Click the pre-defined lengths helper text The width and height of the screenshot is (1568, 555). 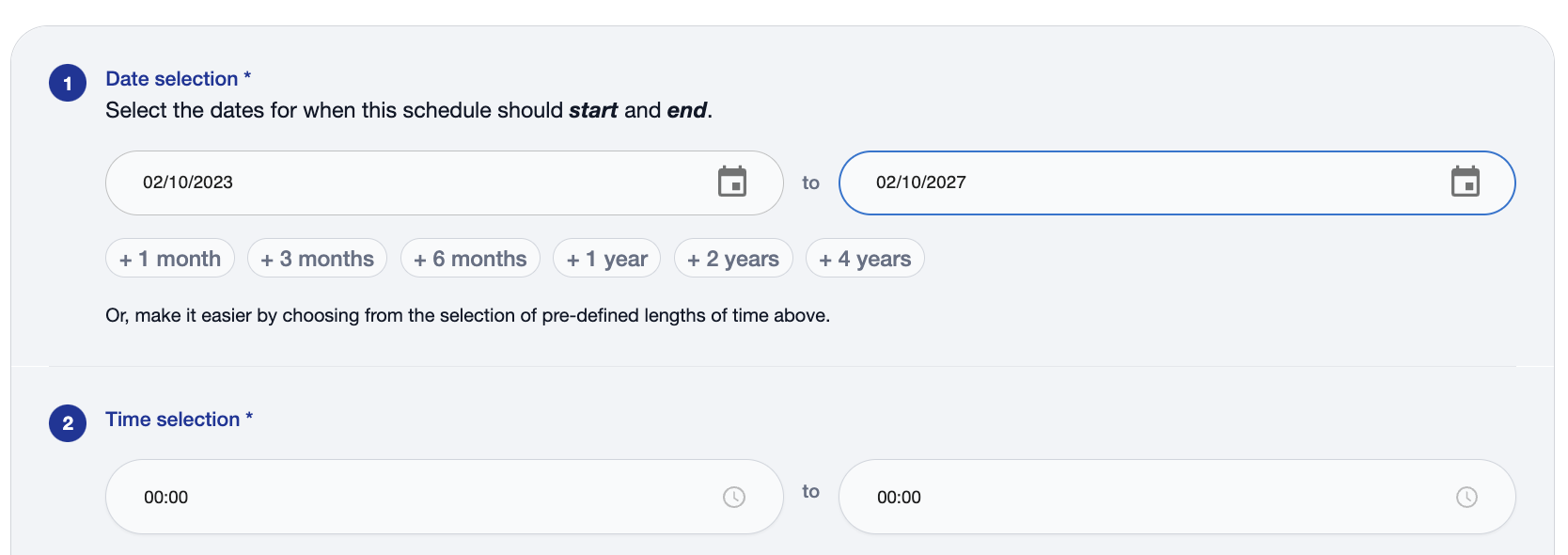click(467, 315)
